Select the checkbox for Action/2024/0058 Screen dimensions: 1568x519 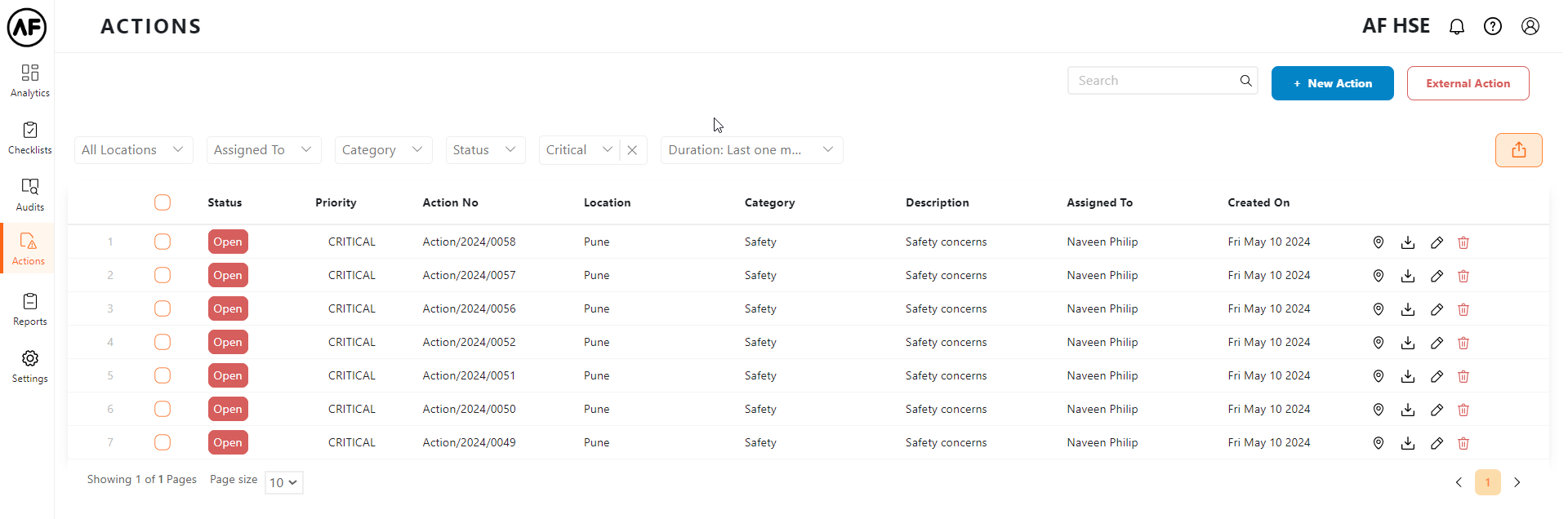(x=163, y=242)
